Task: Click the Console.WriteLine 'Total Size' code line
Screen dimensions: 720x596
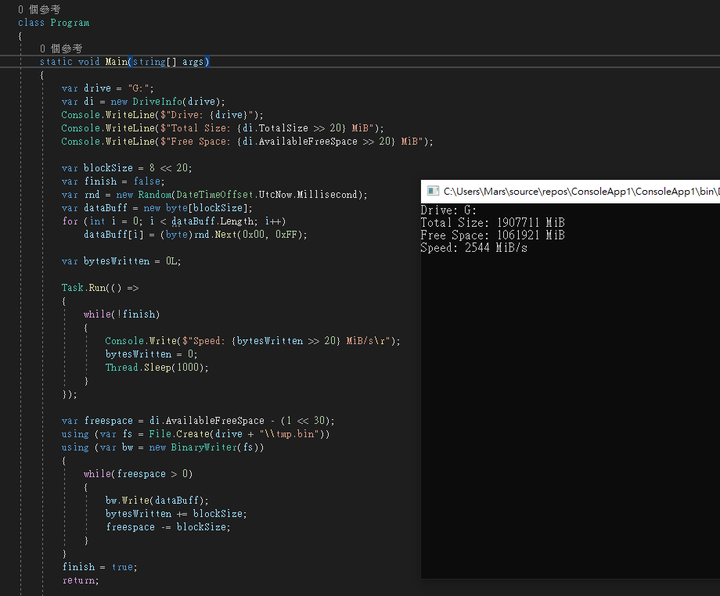Action: 223,128
